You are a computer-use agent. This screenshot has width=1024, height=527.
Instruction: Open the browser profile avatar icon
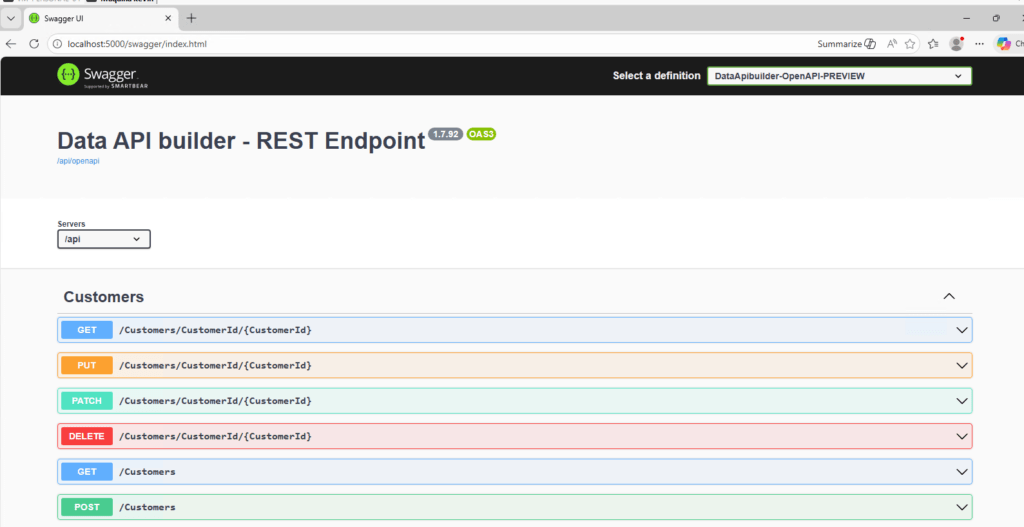tap(957, 44)
